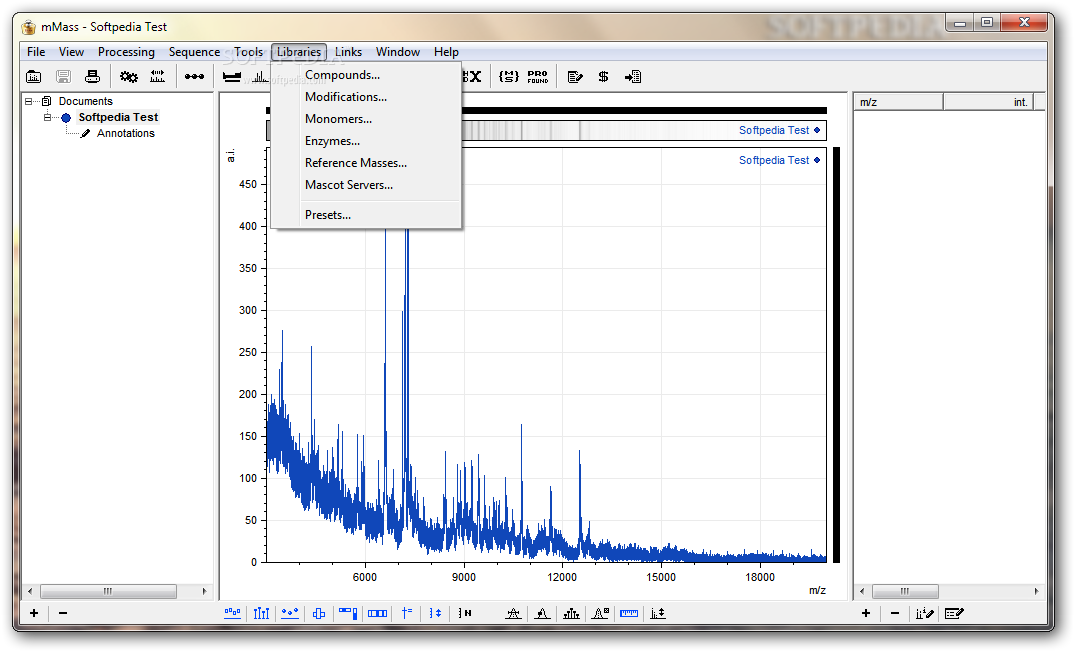Launch the ProFound search tool
This screenshot has width=1075, height=652.
pos(538,77)
